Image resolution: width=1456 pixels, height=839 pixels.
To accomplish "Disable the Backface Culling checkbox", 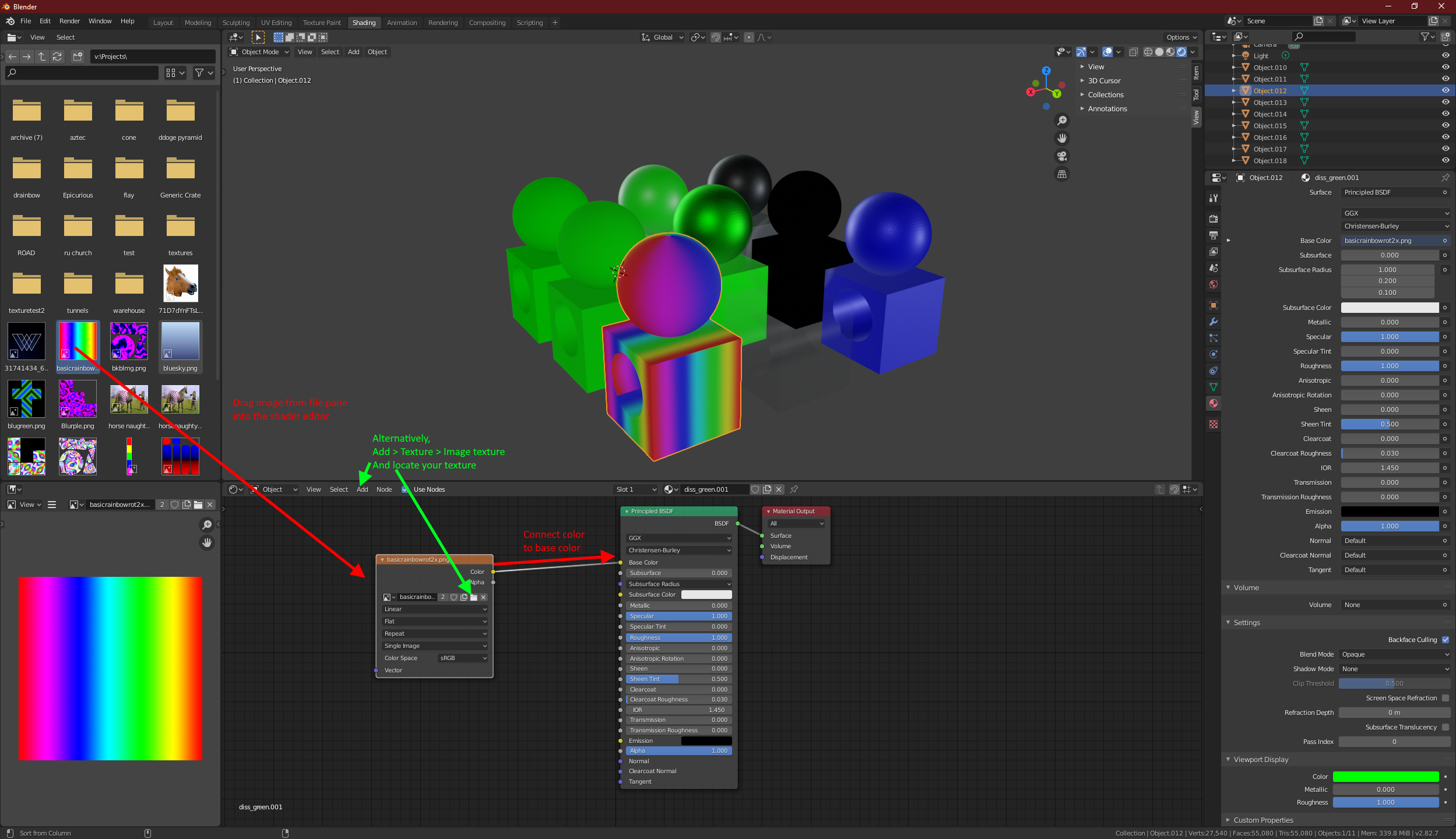I will [x=1446, y=640].
